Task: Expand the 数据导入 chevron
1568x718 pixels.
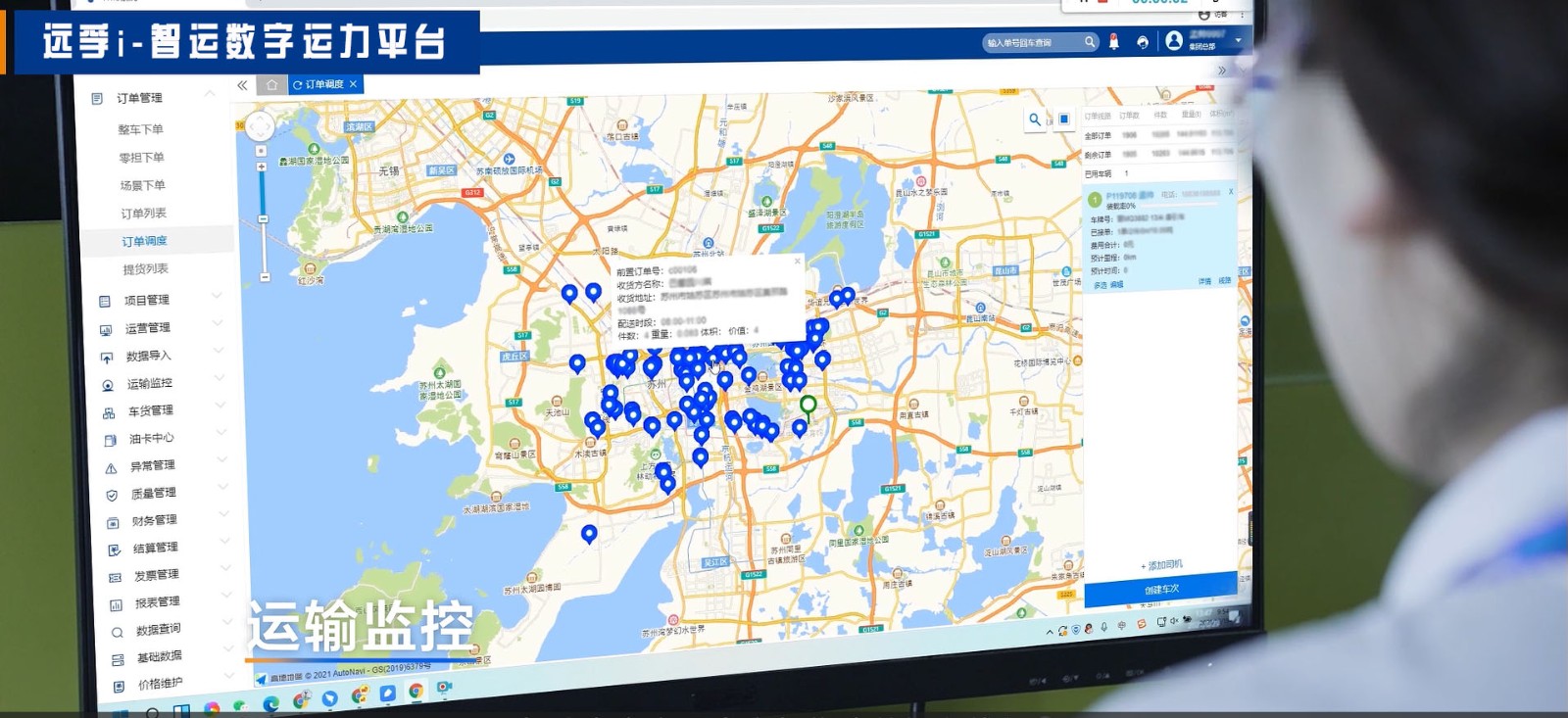Action: [219, 351]
